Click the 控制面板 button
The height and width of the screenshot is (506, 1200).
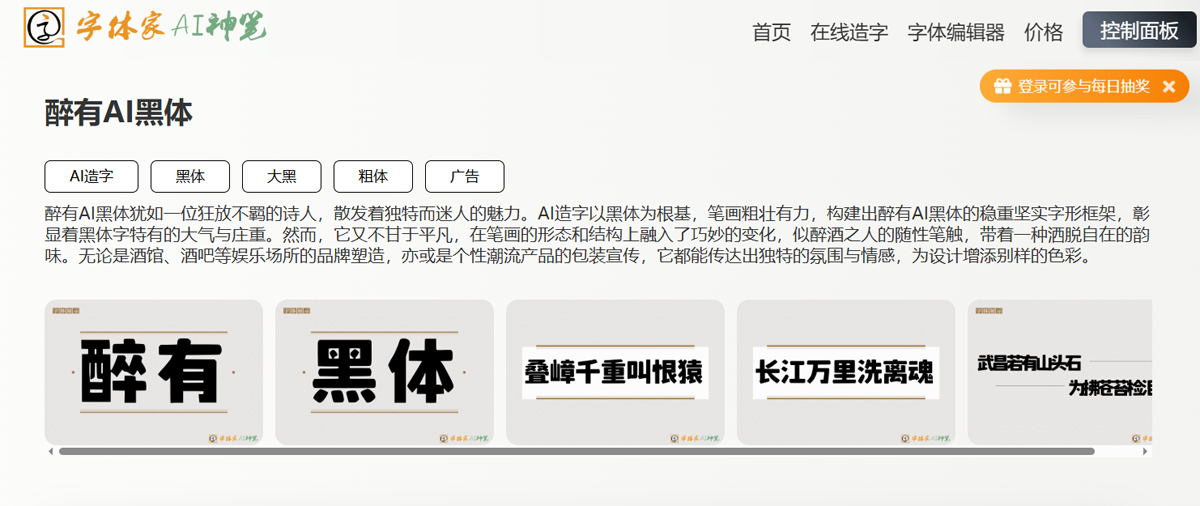[x=1139, y=30]
